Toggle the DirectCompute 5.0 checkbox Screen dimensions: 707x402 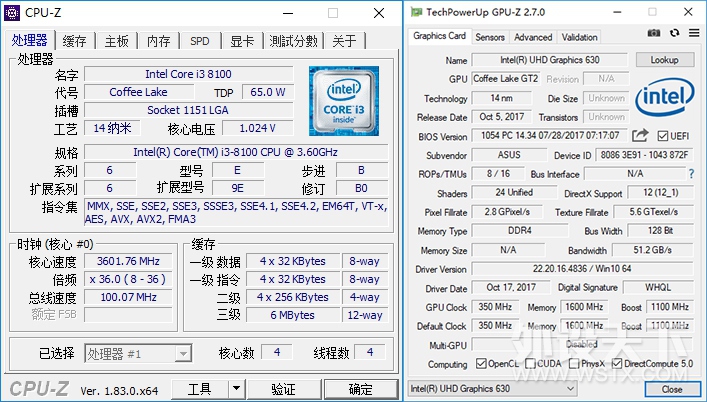617,363
